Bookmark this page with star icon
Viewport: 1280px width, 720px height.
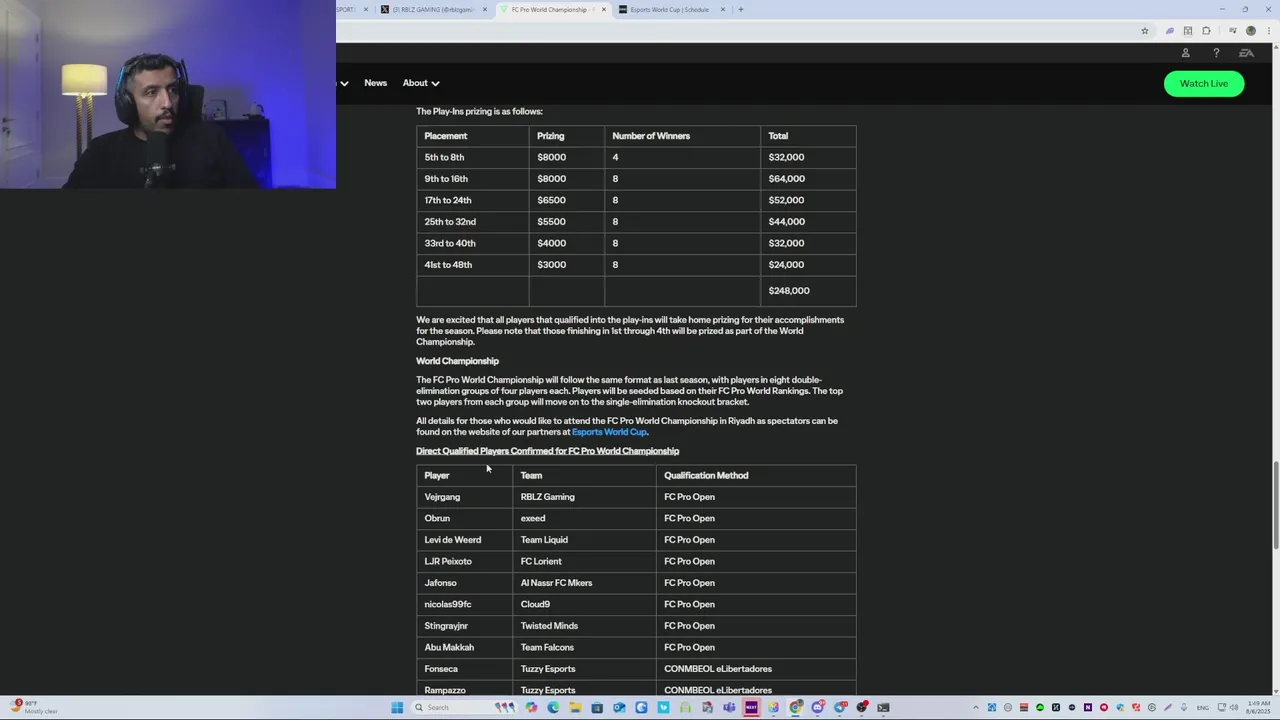[1145, 31]
